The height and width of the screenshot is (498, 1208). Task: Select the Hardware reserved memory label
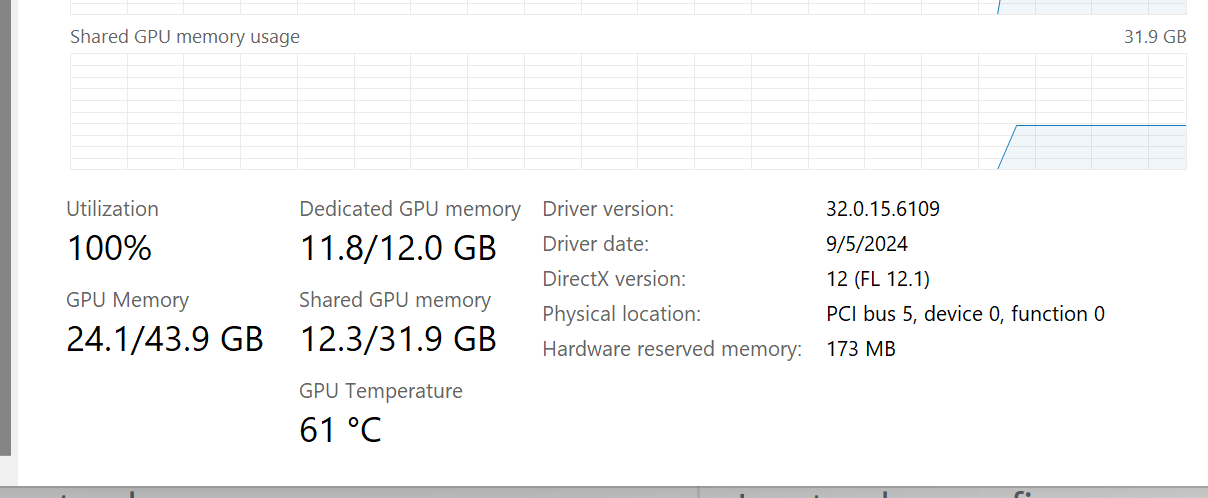pyautogui.click(x=672, y=349)
